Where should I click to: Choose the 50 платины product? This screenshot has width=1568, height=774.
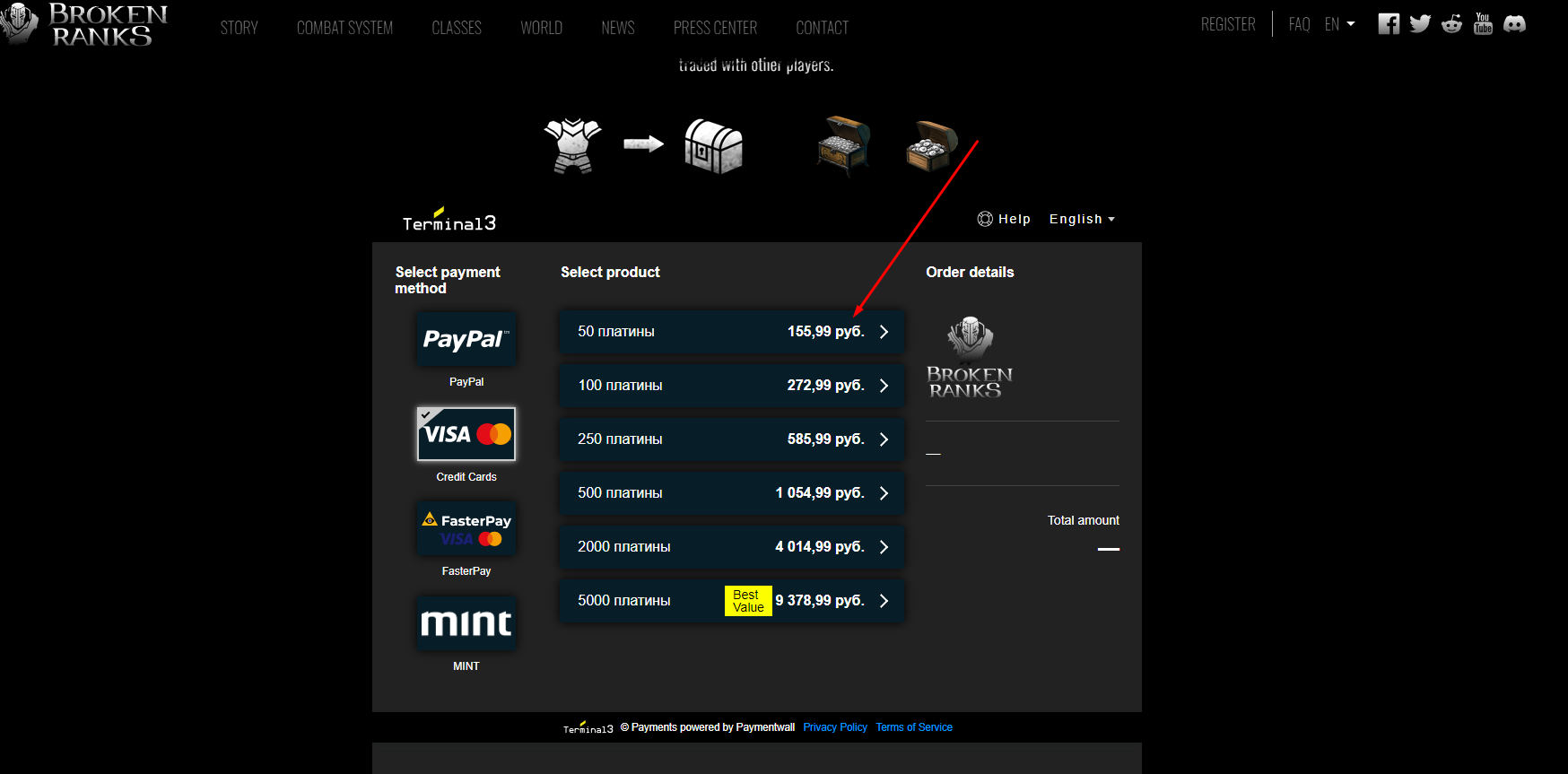[x=731, y=332]
